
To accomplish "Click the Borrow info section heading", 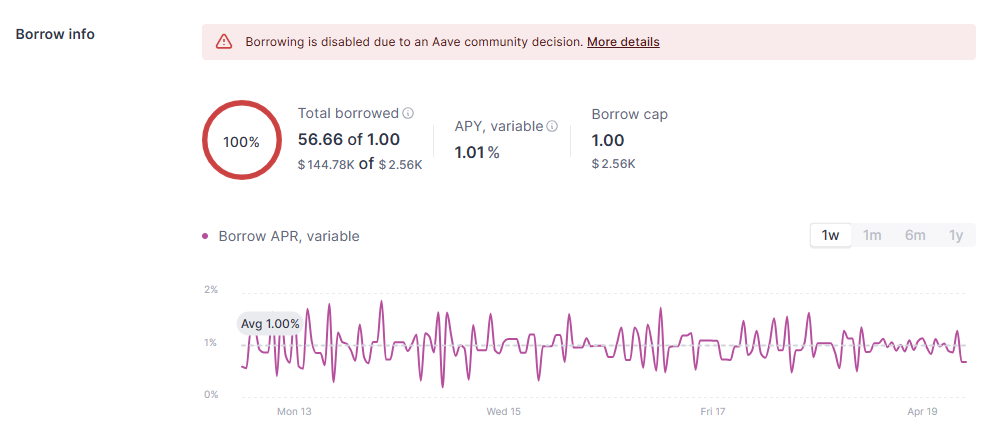I will pyautogui.click(x=56, y=34).
